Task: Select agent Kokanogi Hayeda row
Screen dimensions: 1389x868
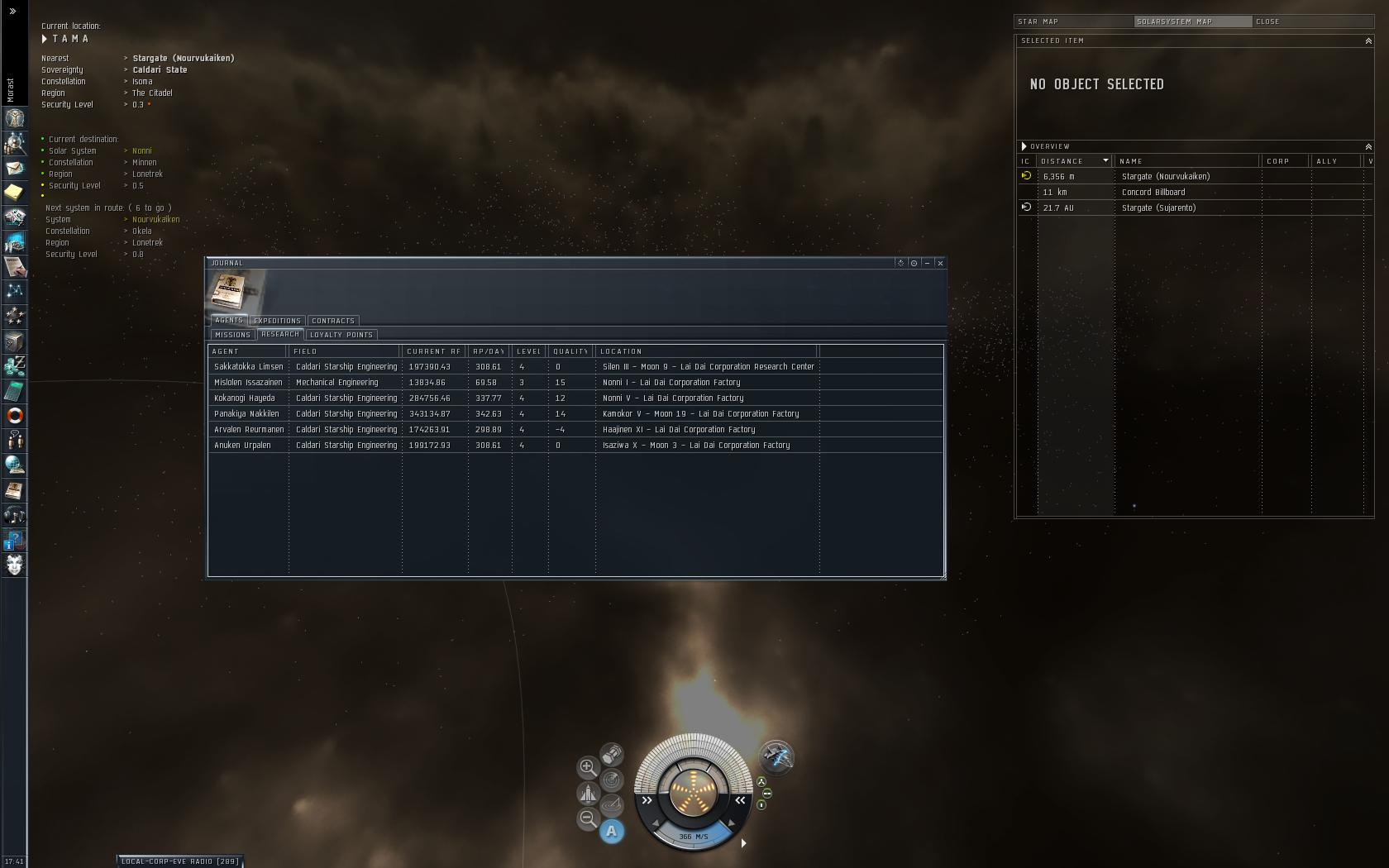Action: [x=575, y=398]
